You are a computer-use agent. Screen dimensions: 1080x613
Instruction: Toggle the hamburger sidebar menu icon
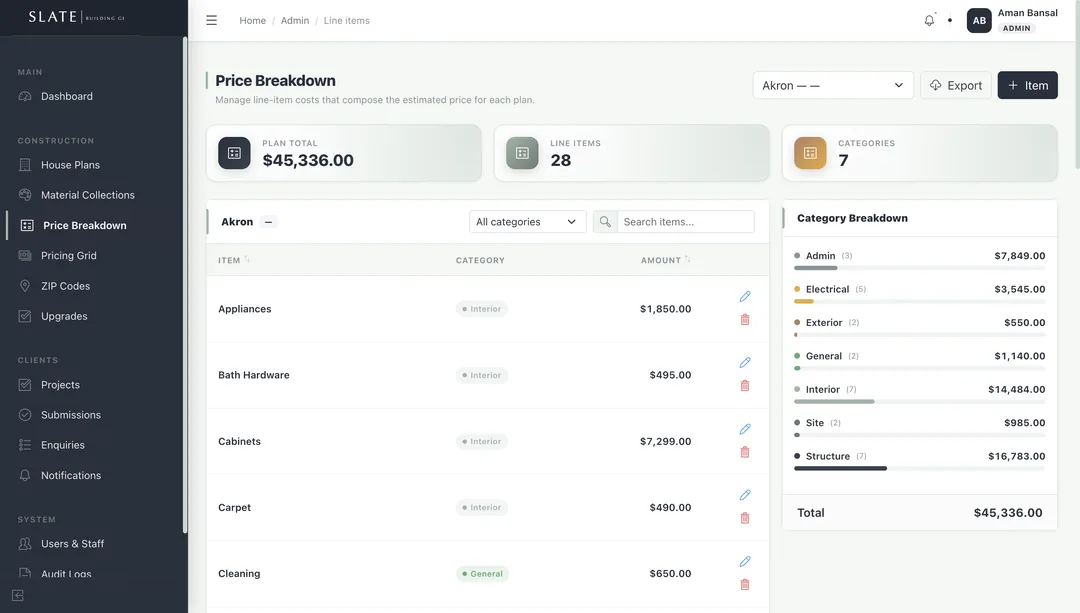coord(211,21)
